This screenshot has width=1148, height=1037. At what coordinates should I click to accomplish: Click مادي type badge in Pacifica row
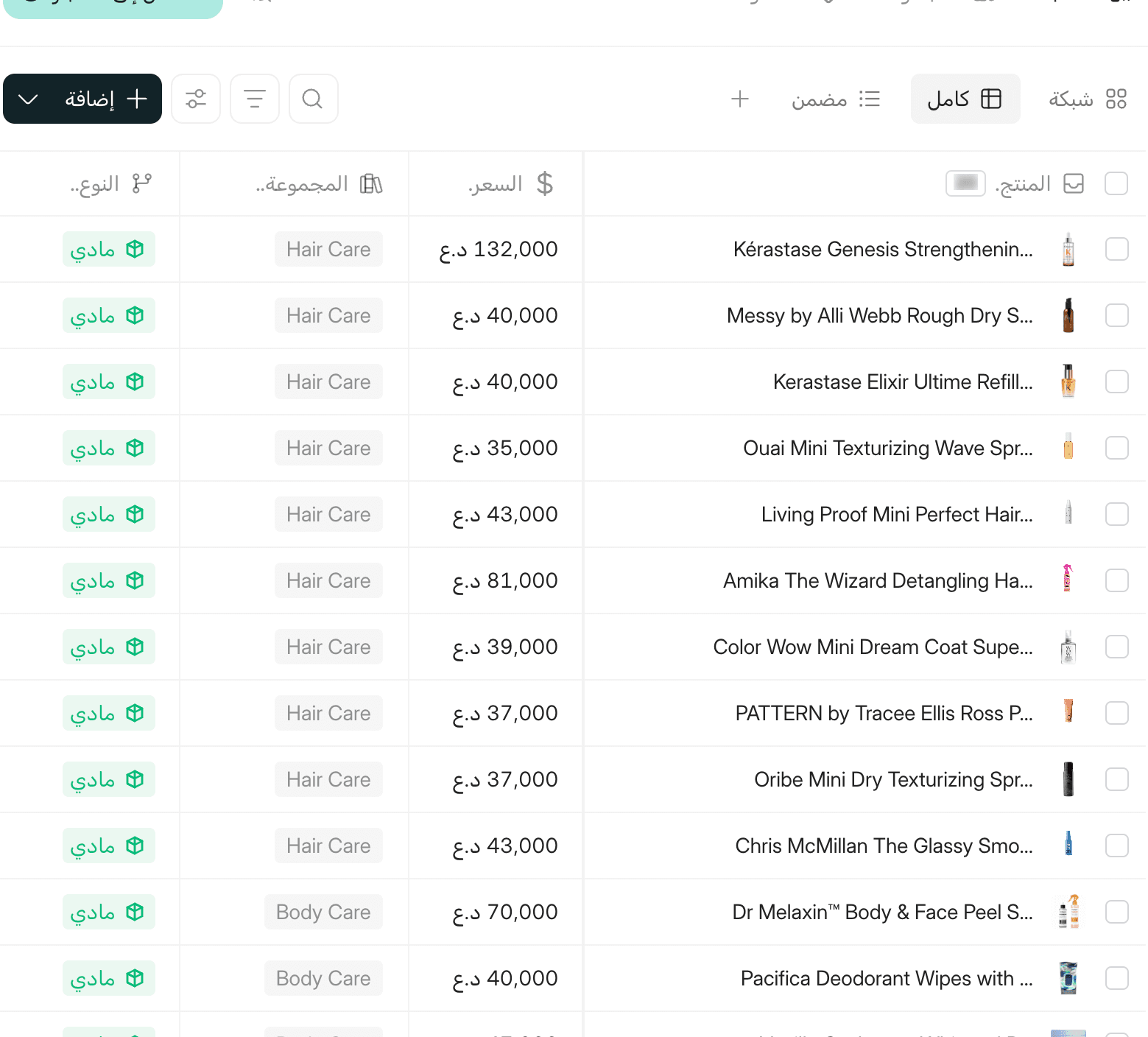[x=109, y=978]
